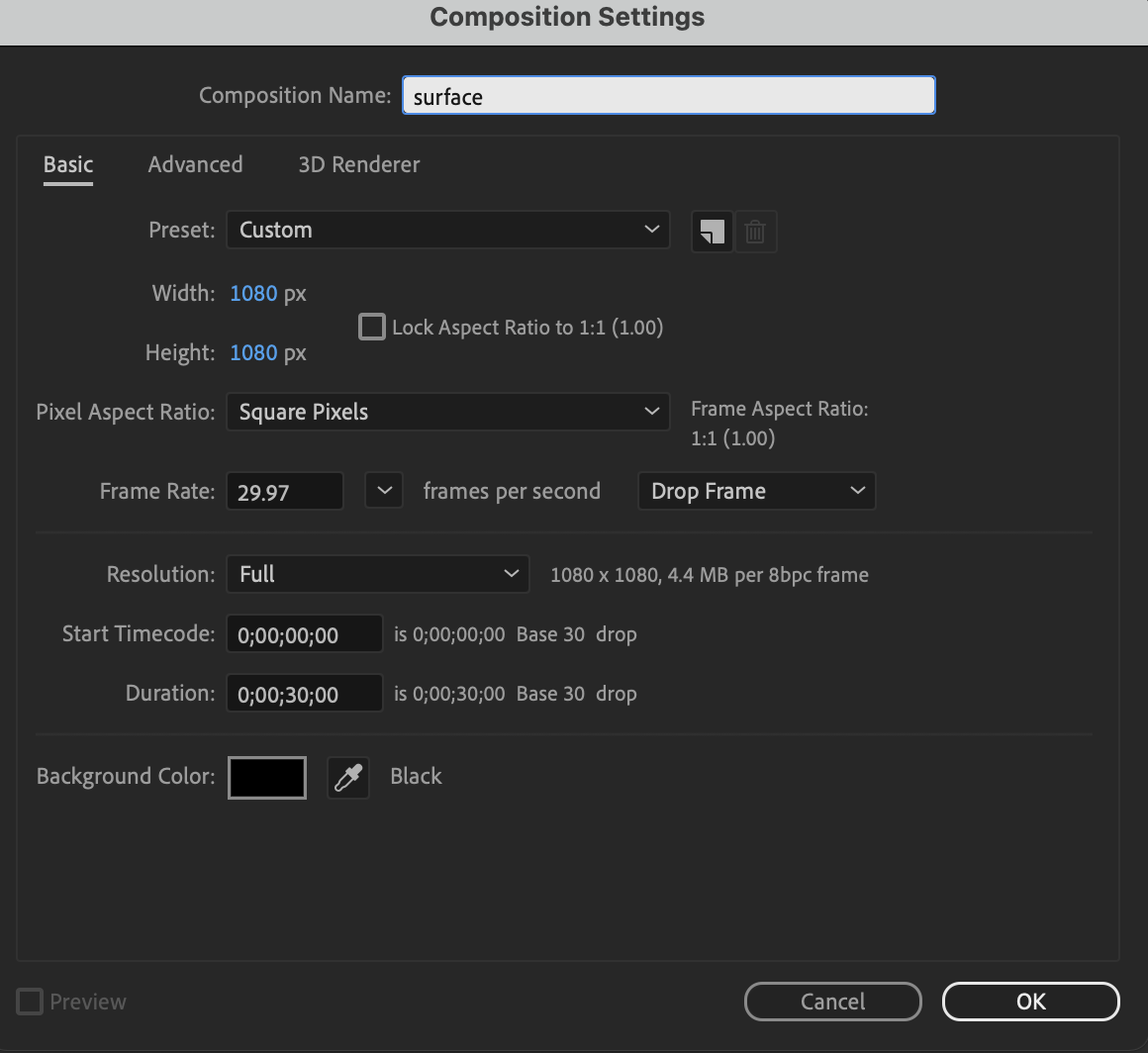The width and height of the screenshot is (1148, 1053).
Task: Click the delete preset trash icon
Action: tap(755, 231)
